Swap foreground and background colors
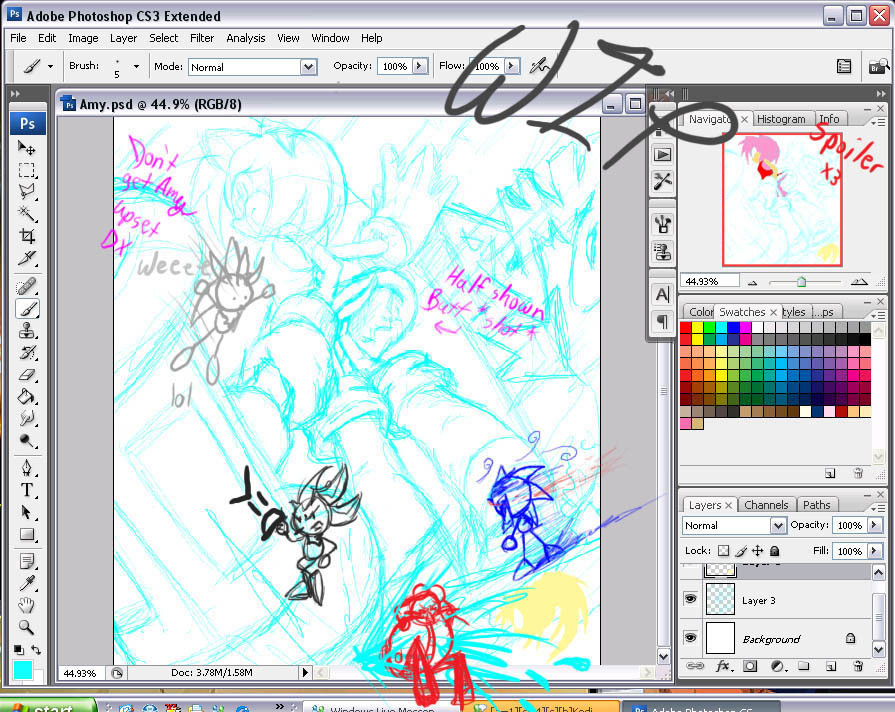Viewport: 895px width, 712px height. [36, 649]
